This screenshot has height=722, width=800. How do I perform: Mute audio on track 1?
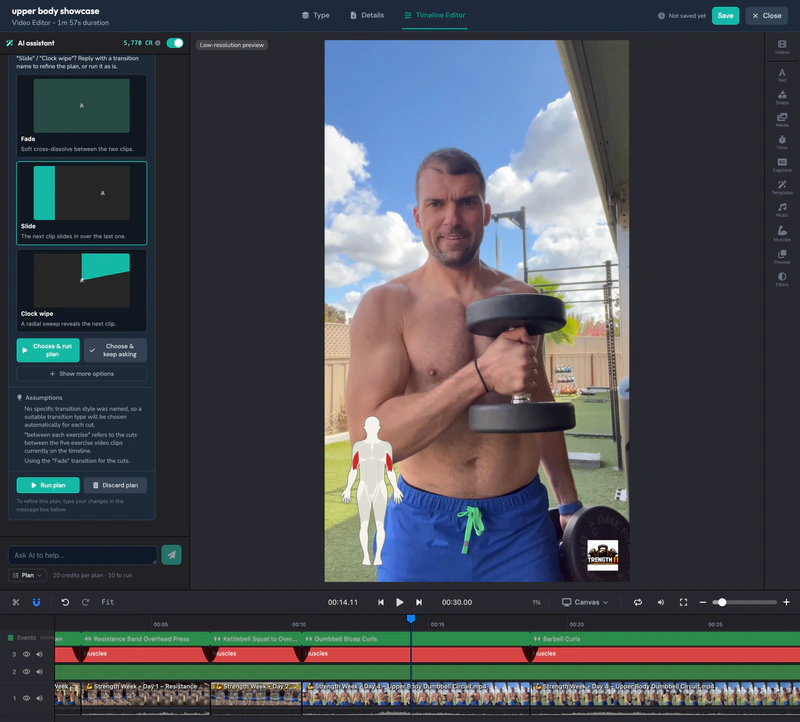[x=39, y=698]
